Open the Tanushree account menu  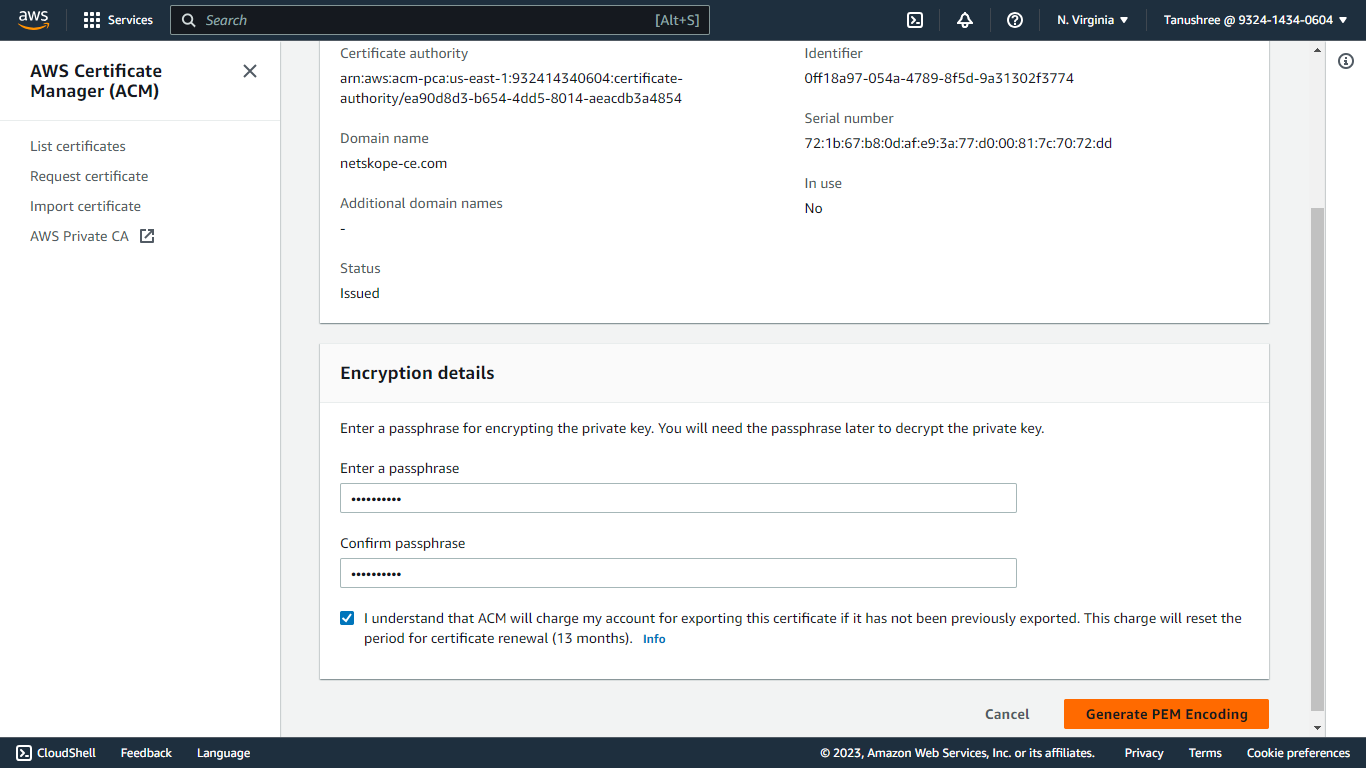[1256, 20]
